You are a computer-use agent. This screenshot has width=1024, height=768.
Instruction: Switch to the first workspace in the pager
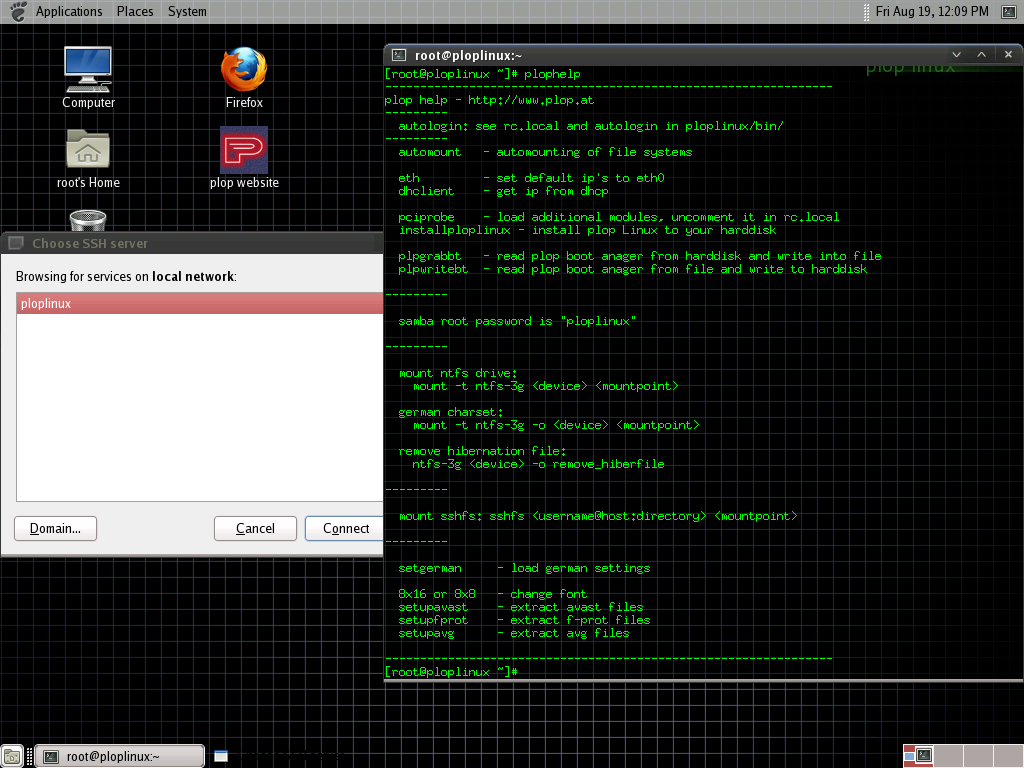919,756
